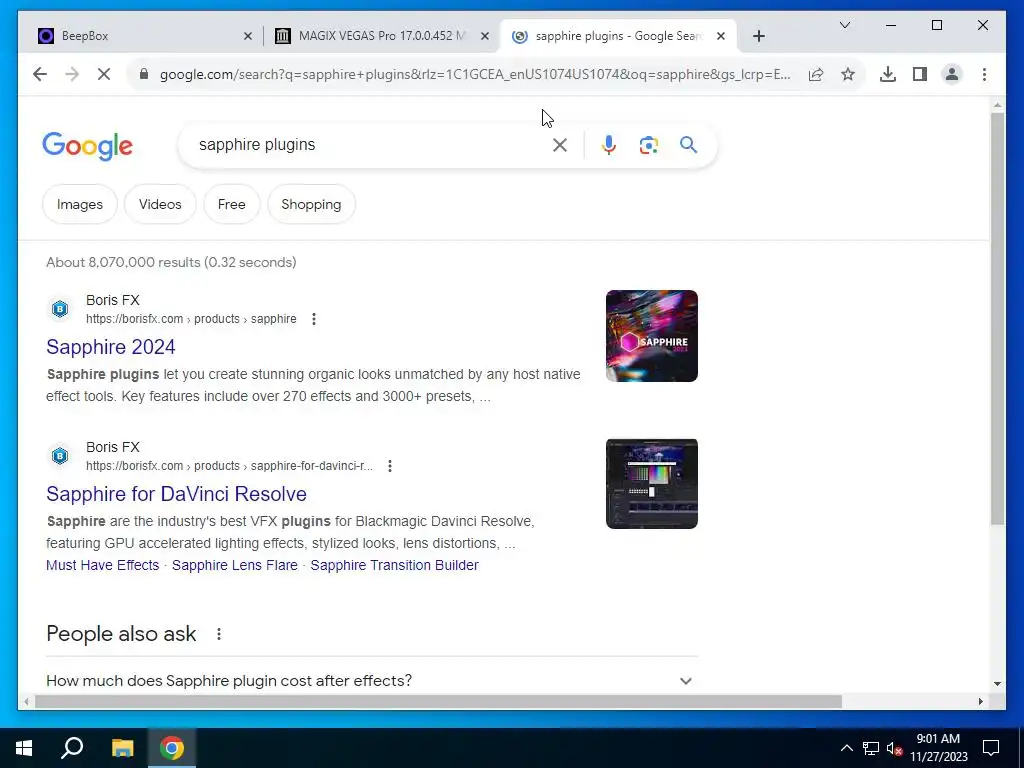This screenshot has width=1024, height=768.
Task: Toggle the Chrome side panel icon
Action: click(x=920, y=74)
